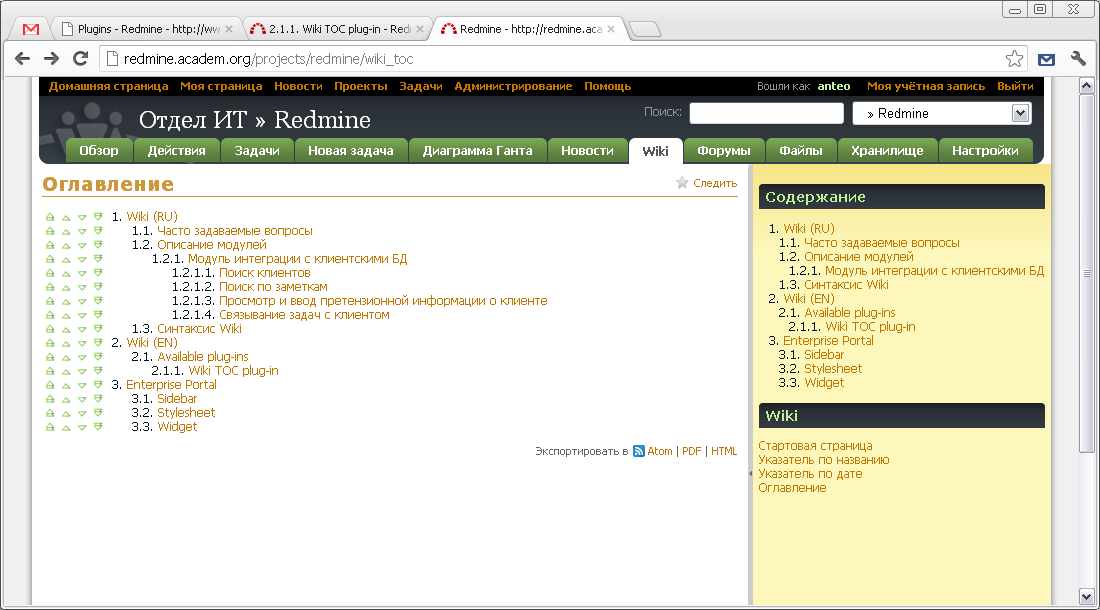Move 'Wiki (RU)' row to top
Image resolution: width=1100 pixels, height=610 pixels.
click(50, 217)
